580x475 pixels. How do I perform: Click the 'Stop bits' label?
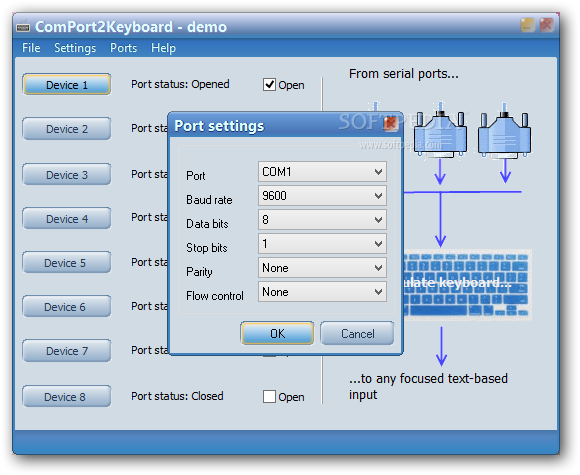coord(207,248)
